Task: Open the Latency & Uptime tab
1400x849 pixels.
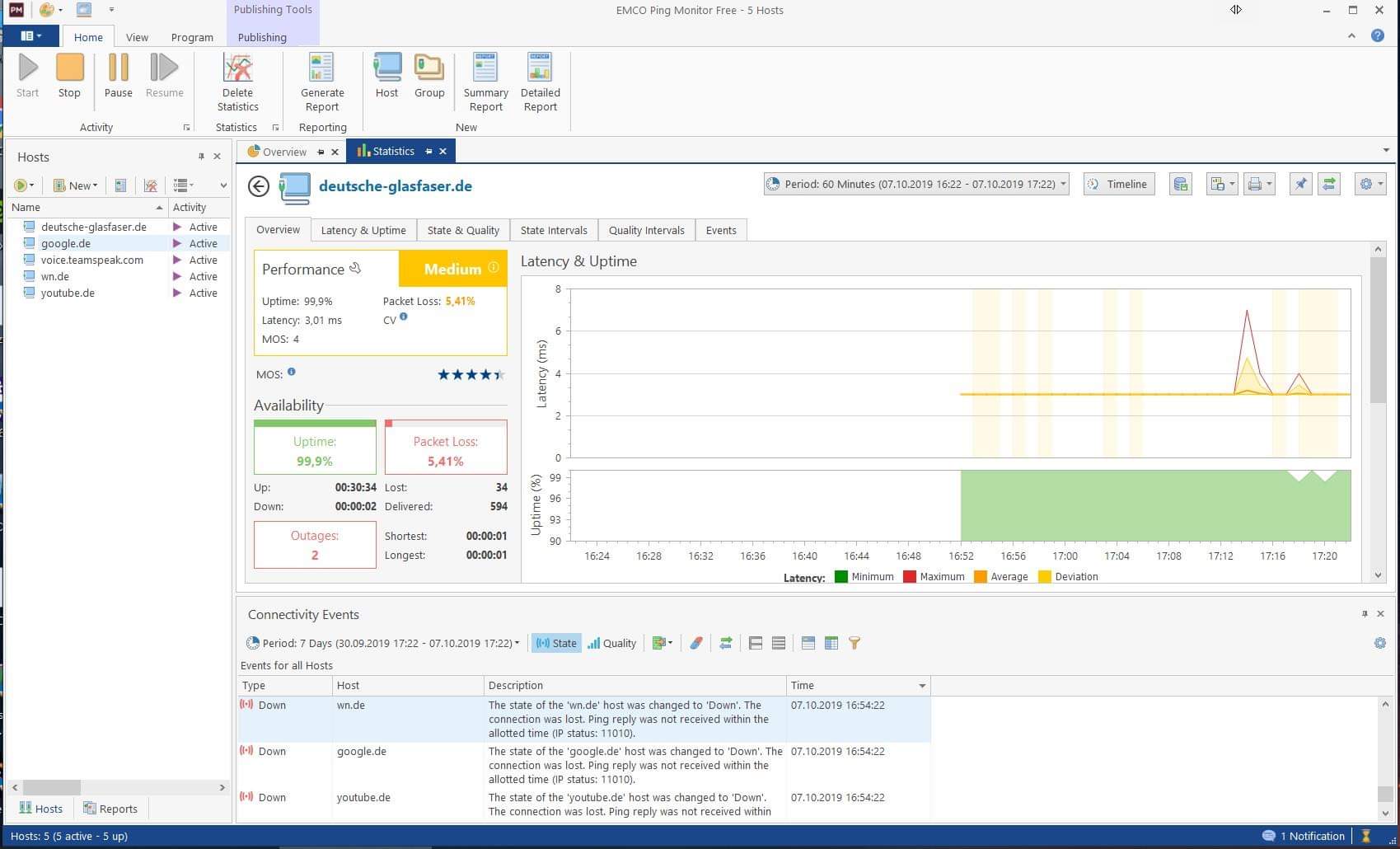Action: coord(363,230)
